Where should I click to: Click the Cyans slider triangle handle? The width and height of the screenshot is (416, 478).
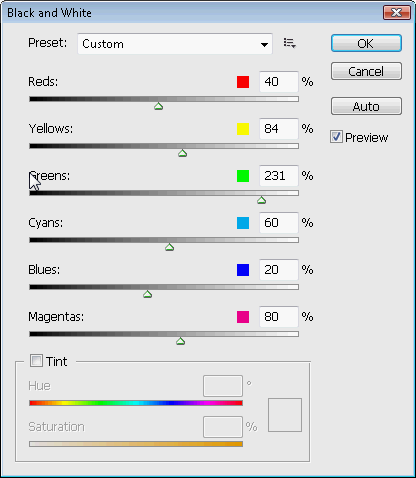coord(169,247)
